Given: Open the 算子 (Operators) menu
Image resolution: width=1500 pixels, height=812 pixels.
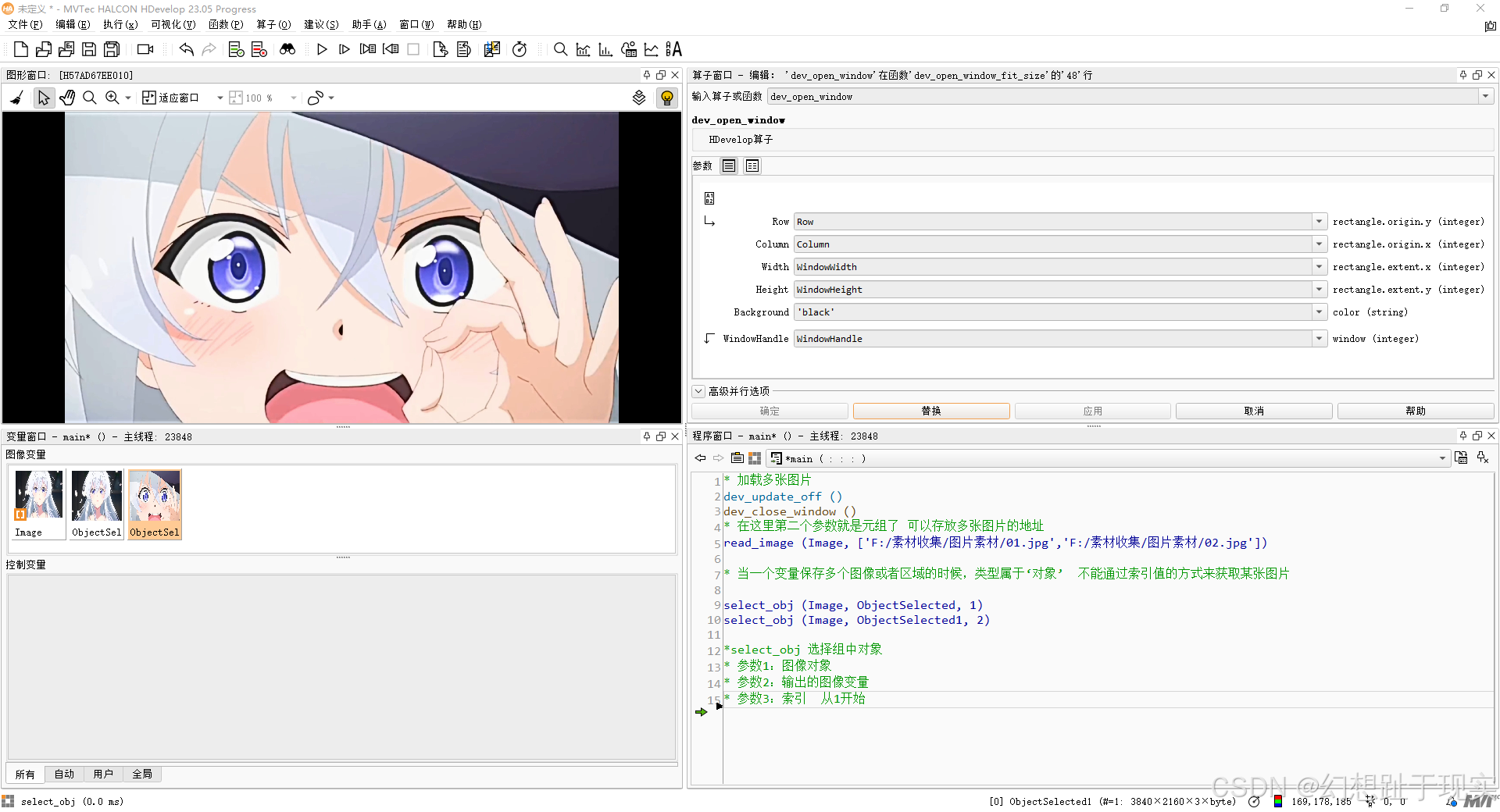Looking at the screenshot, I should (x=273, y=24).
